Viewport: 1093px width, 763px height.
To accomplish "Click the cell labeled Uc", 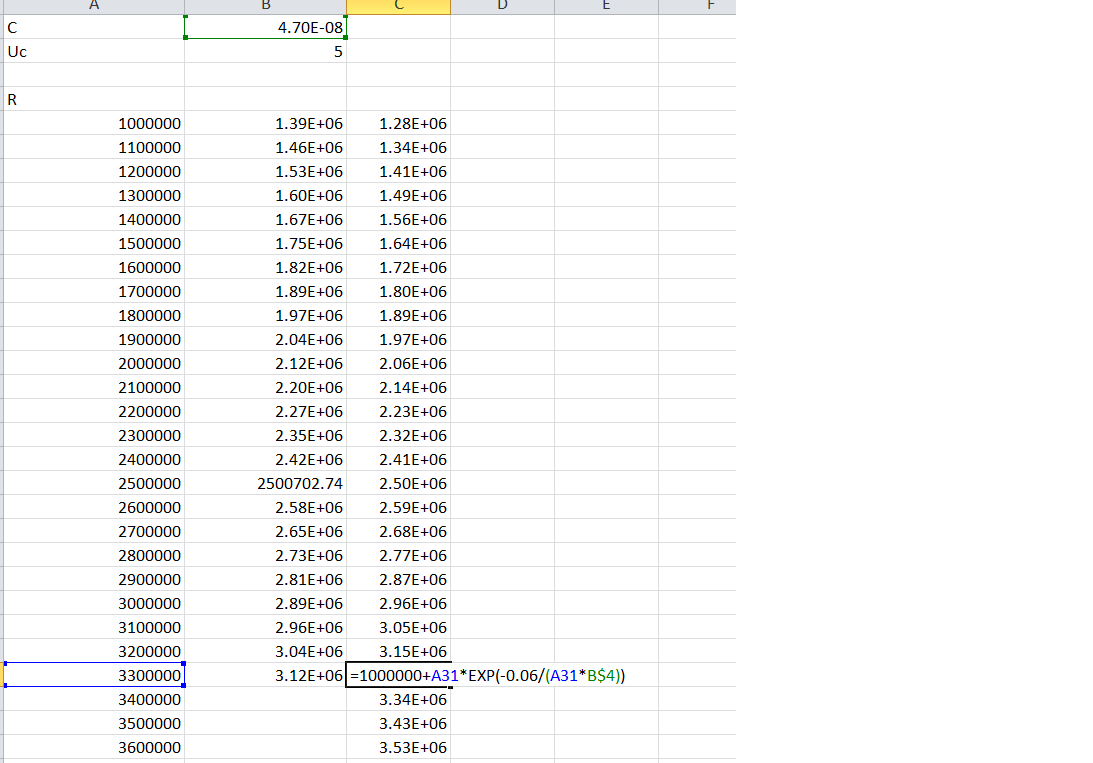I will point(94,52).
